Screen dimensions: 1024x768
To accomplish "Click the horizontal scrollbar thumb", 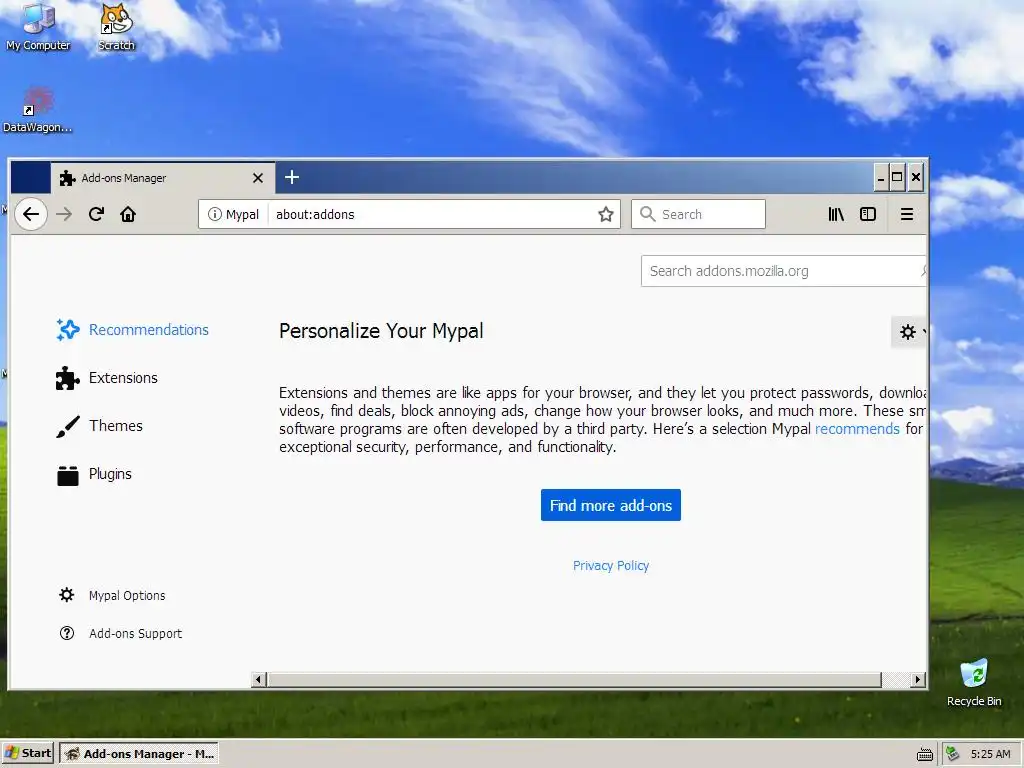I will point(575,680).
